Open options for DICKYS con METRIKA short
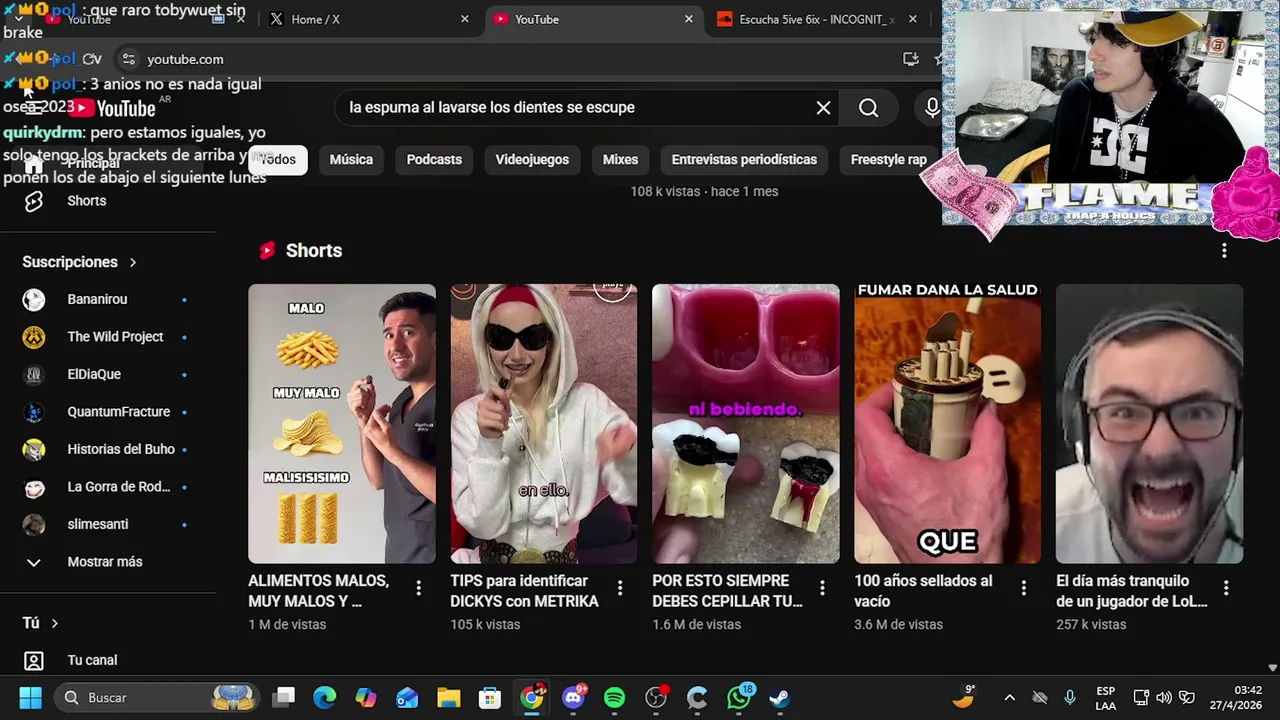 [620, 588]
